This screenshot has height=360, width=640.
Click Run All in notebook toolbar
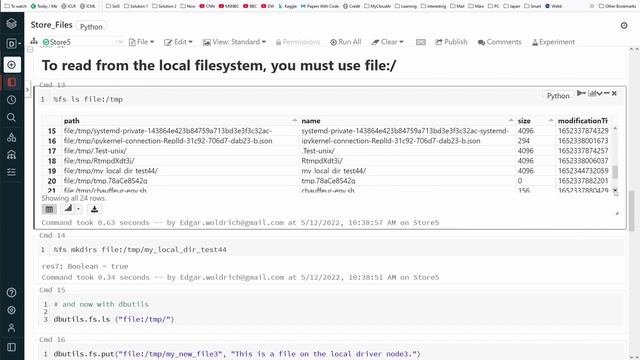pyautogui.click(x=346, y=42)
